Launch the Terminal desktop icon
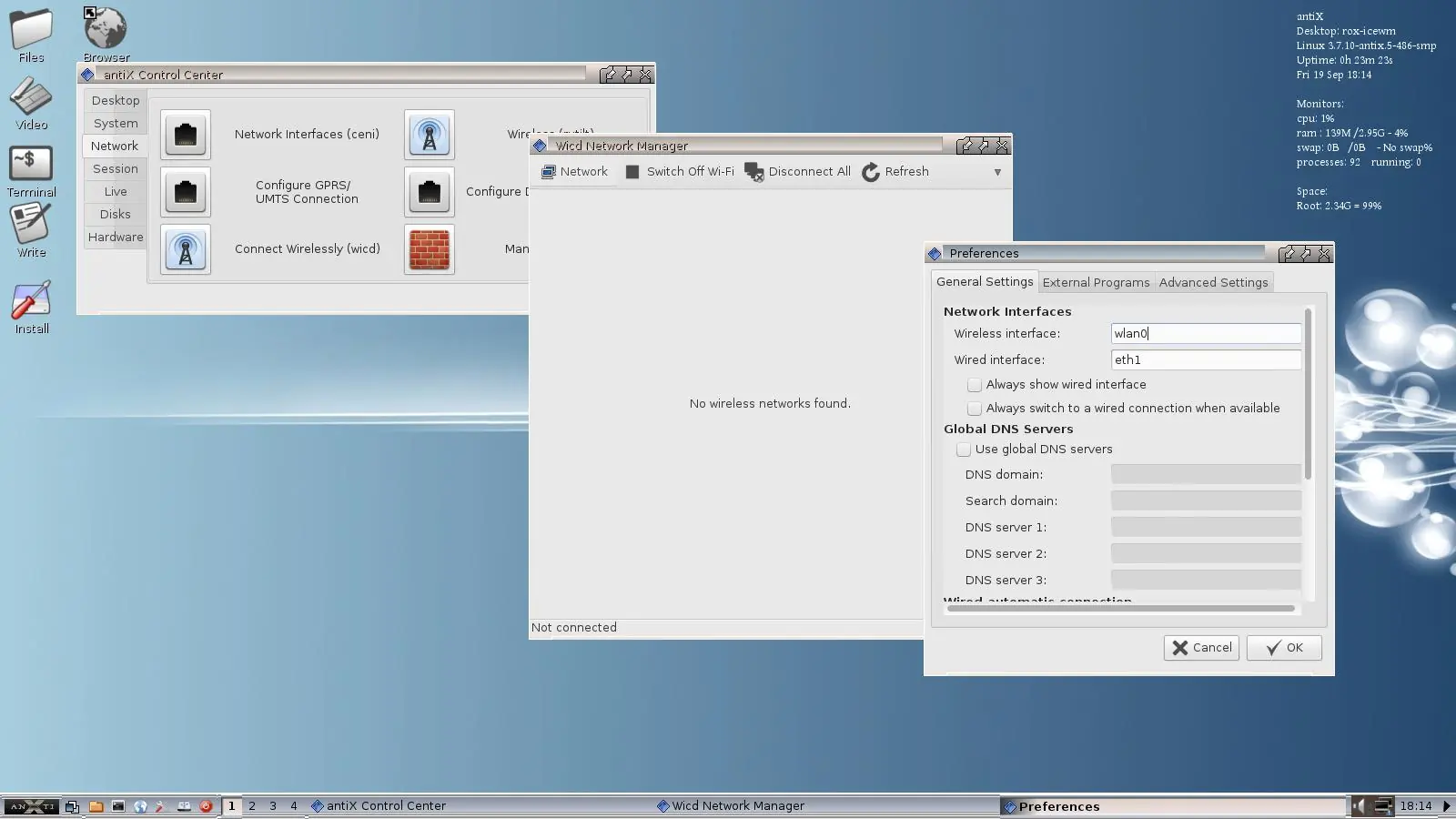 pyautogui.click(x=31, y=171)
